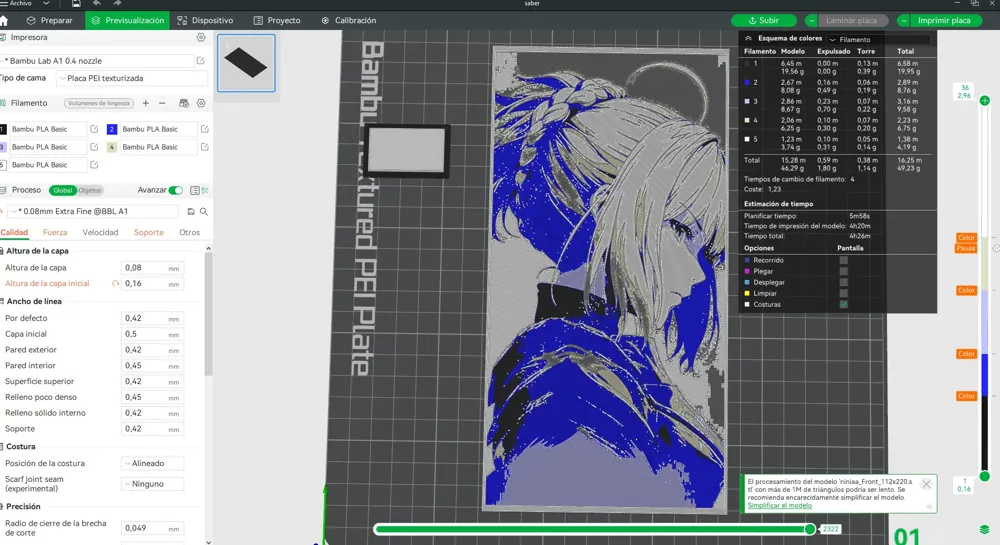Save project with the floppy disk icon
Image resolution: width=1000 pixels, height=545 pixels.
click(76, 4)
